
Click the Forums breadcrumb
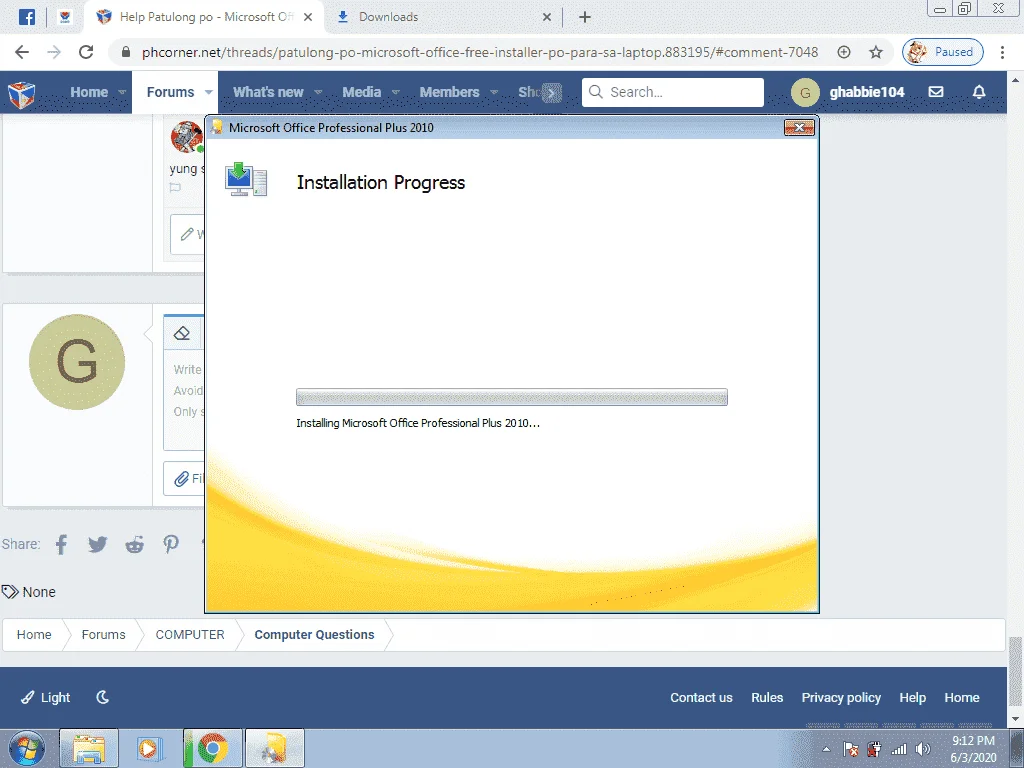click(103, 635)
